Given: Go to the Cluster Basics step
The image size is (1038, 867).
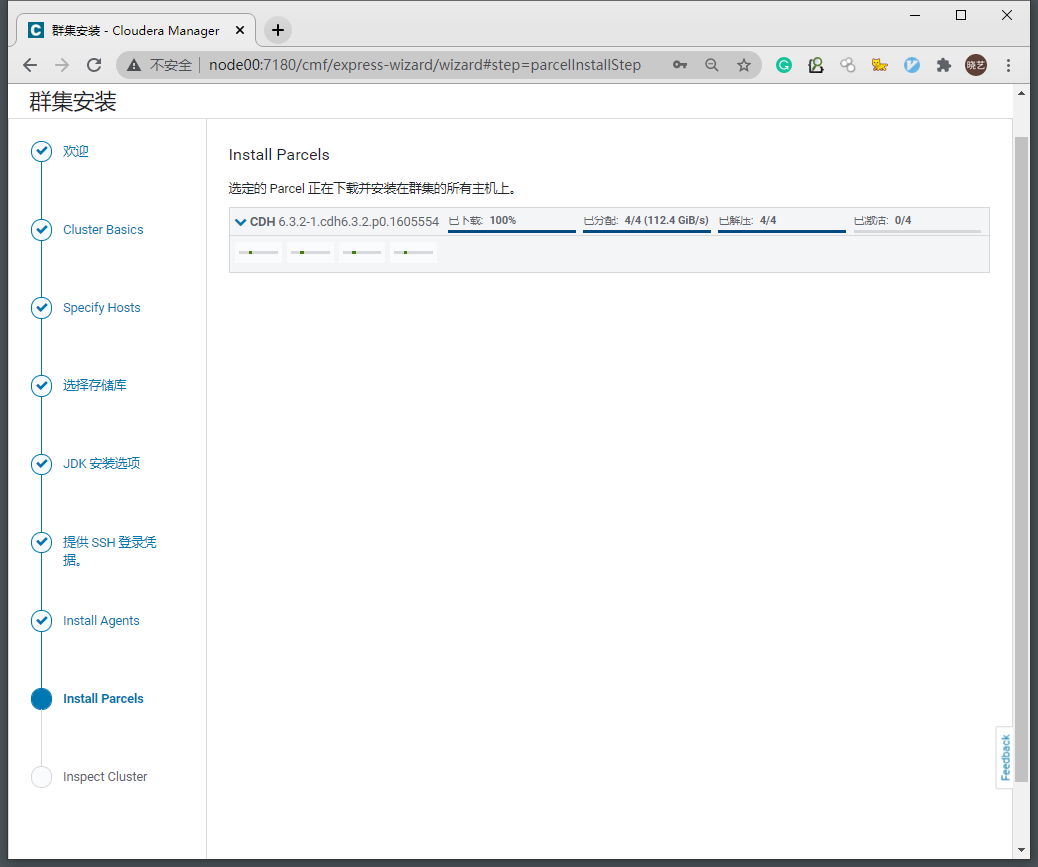Looking at the screenshot, I should [x=103, y=230].
